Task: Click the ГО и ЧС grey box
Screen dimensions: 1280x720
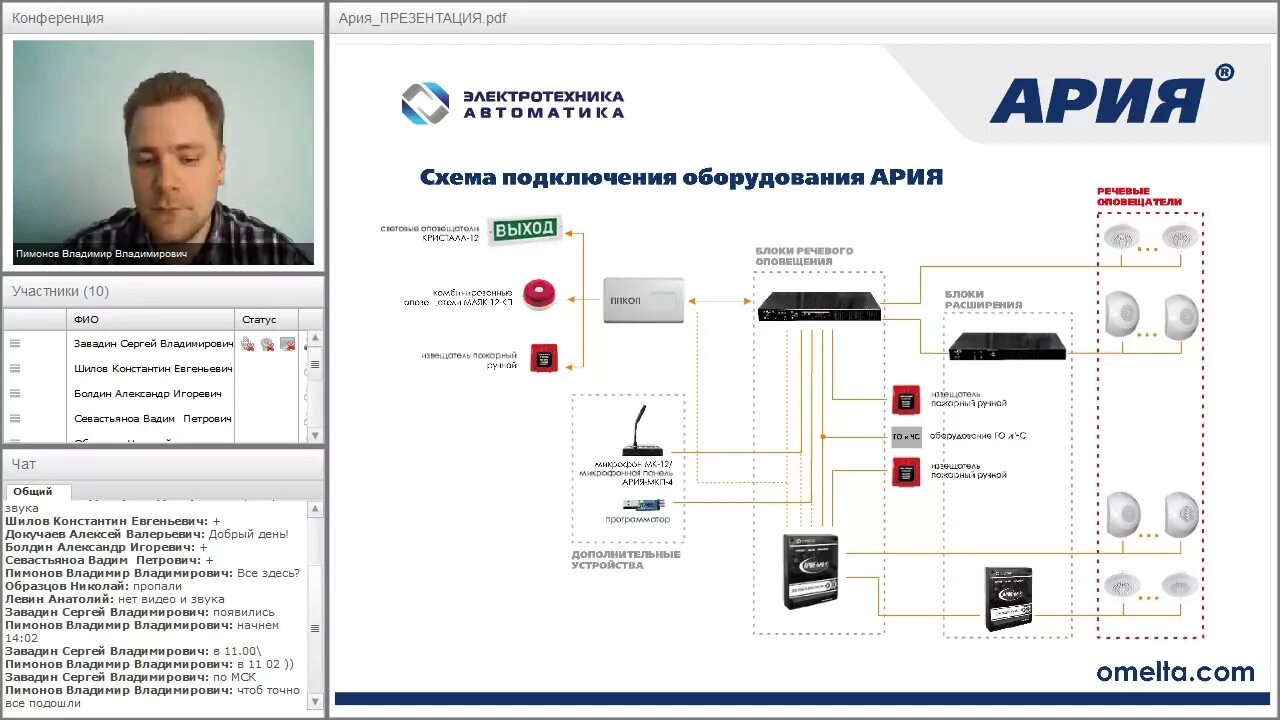Action: pos(906,435)
